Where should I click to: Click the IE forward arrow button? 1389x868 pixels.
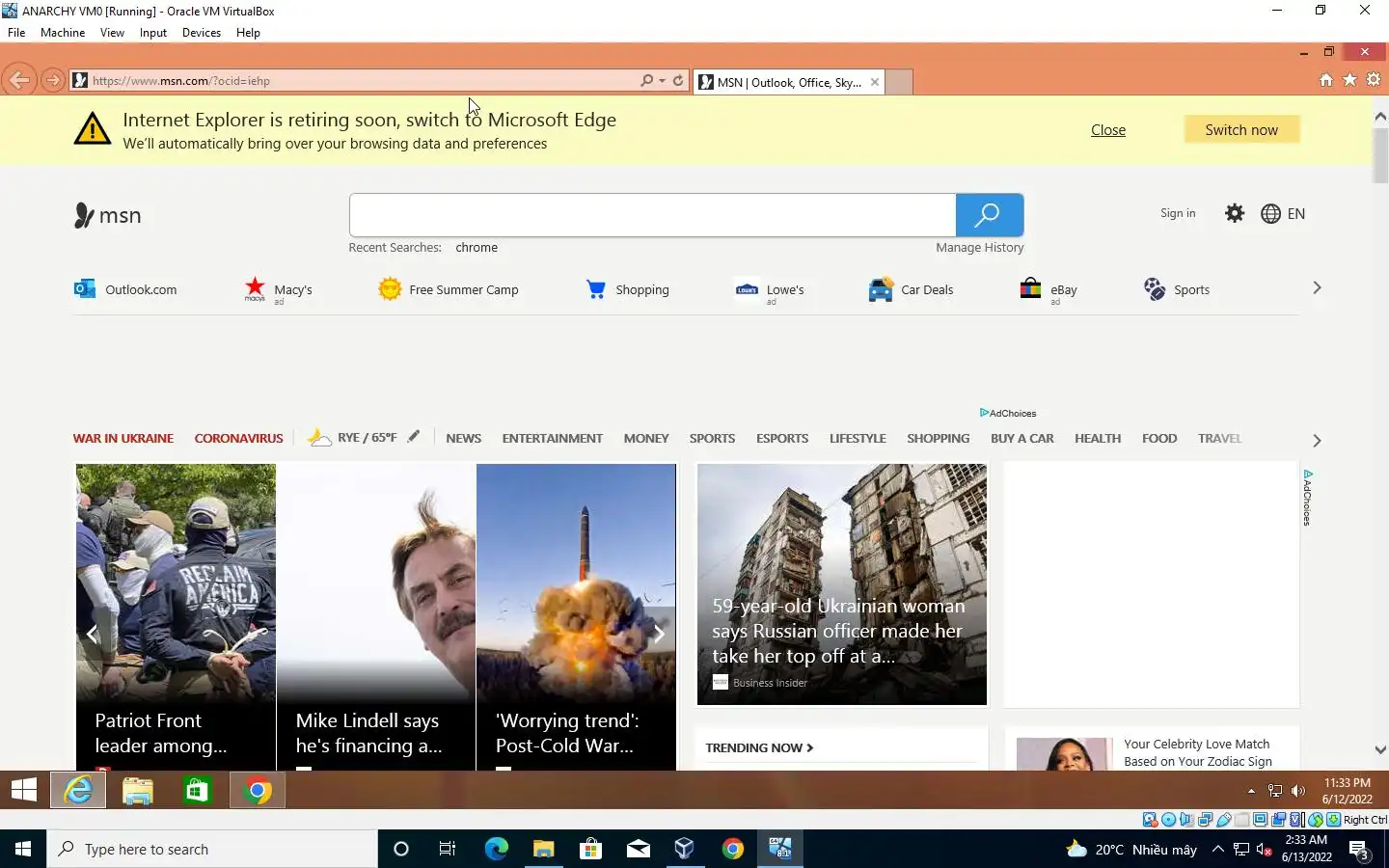click(53, 80)
